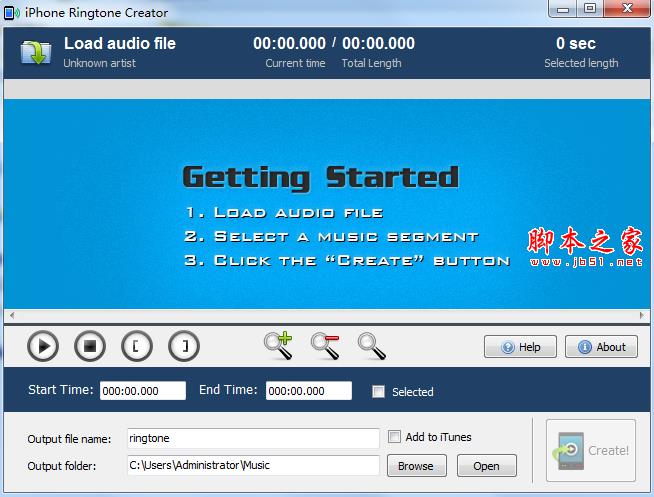
Task: Open the About dialog
Action: pyautogui.click(x=601, y=346)
